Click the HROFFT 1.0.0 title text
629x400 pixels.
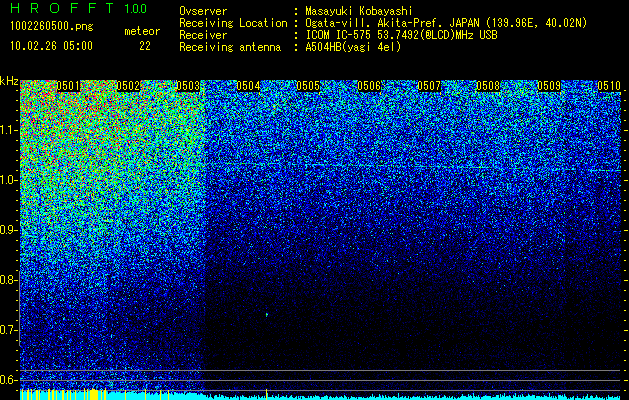pos(79,8)
